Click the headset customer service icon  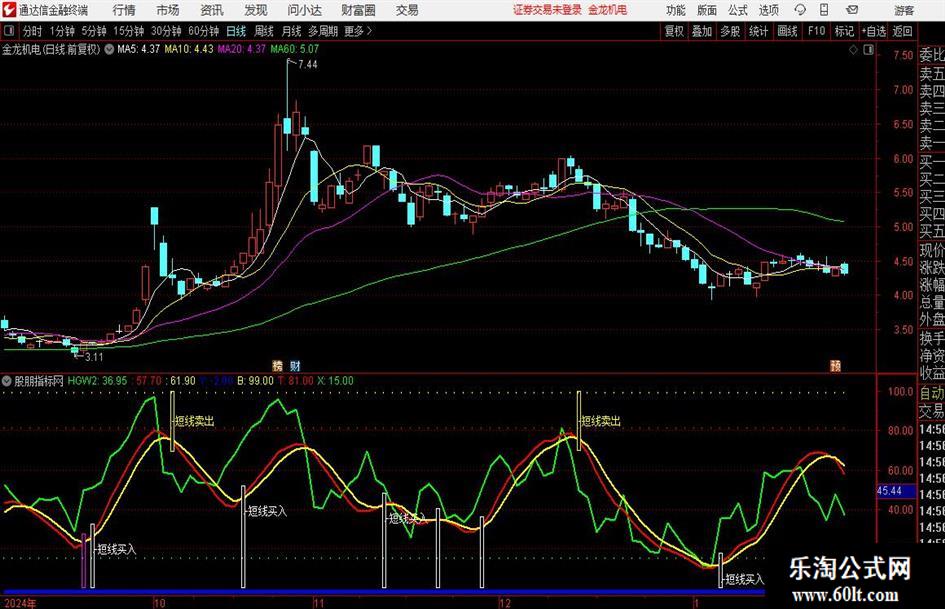pyautogui.click(x=800, y=10)
